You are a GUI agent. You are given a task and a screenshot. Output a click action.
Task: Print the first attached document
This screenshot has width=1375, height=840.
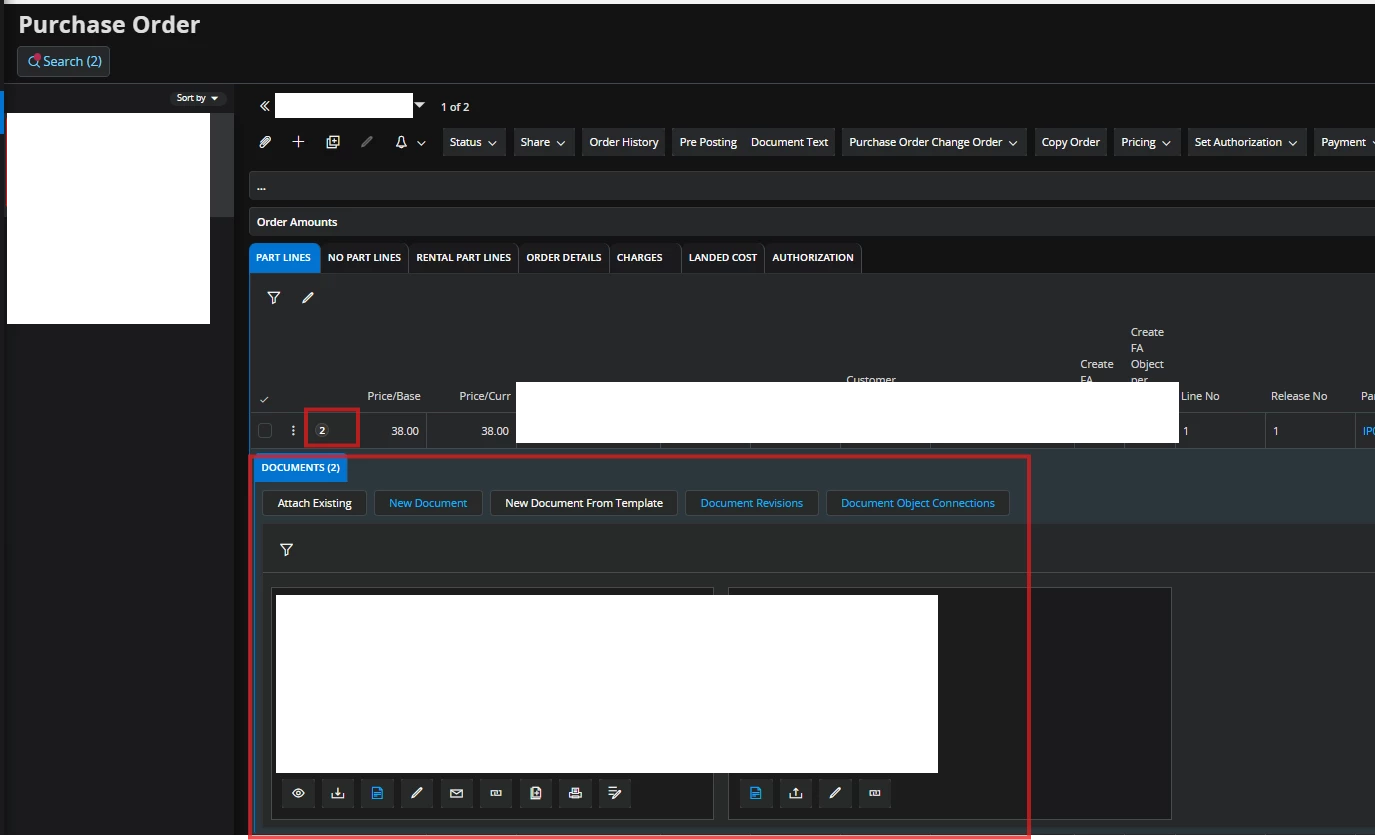point(575,793)
